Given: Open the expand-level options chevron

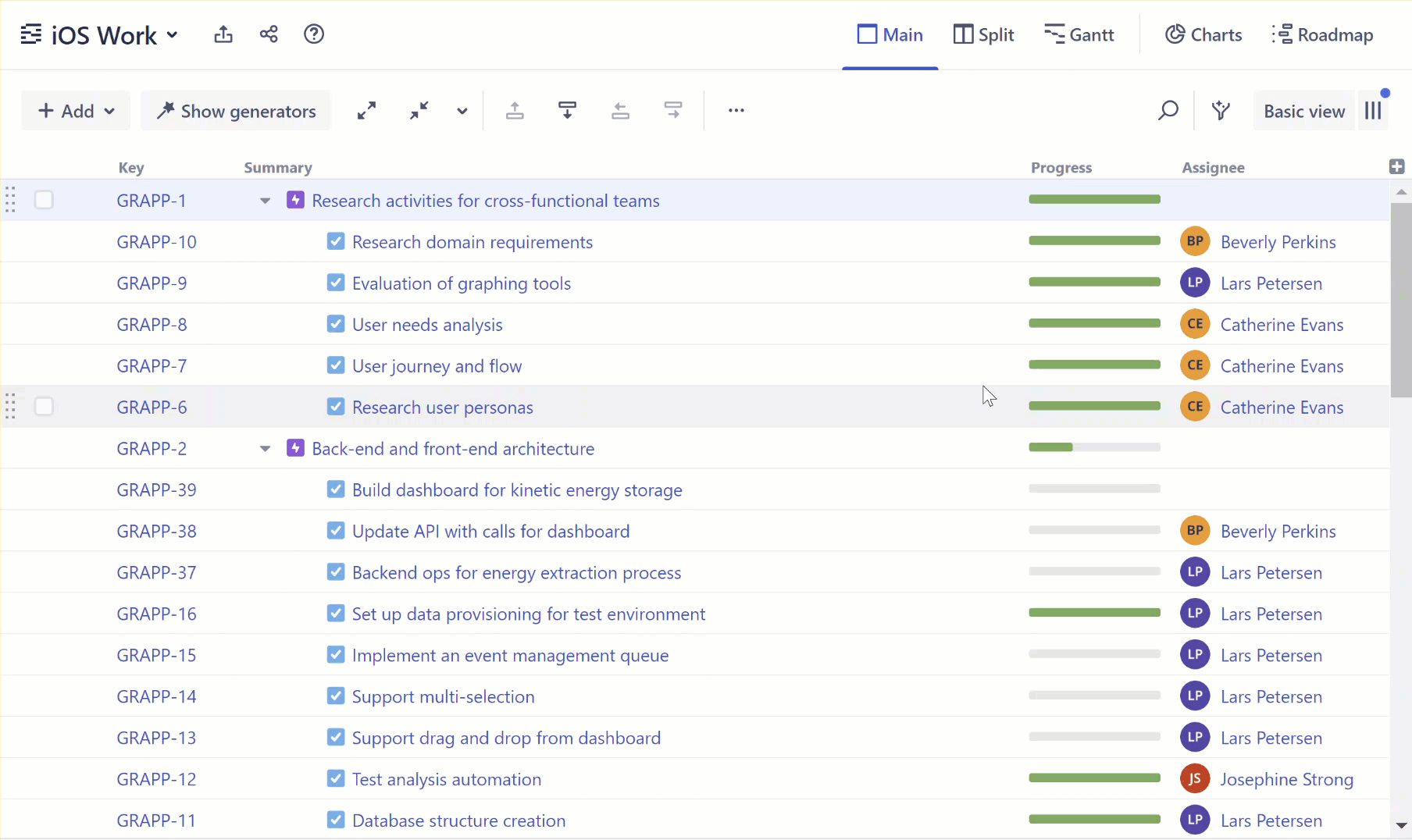Looking at the screenshot, I should coord(462,111).
